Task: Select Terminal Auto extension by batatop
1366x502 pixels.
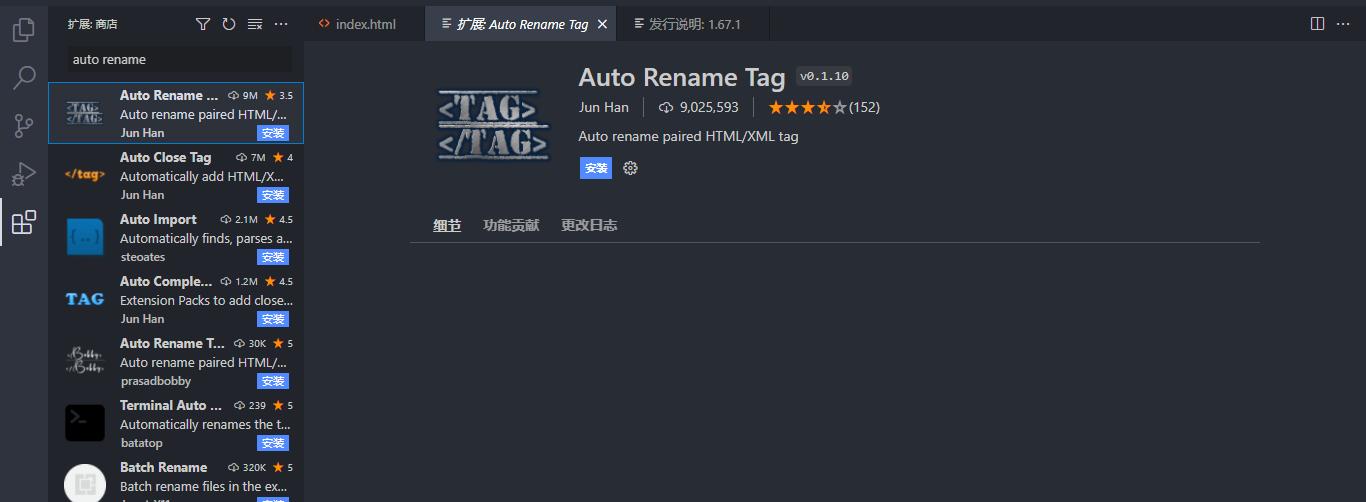Action: [x=176, y=423]
